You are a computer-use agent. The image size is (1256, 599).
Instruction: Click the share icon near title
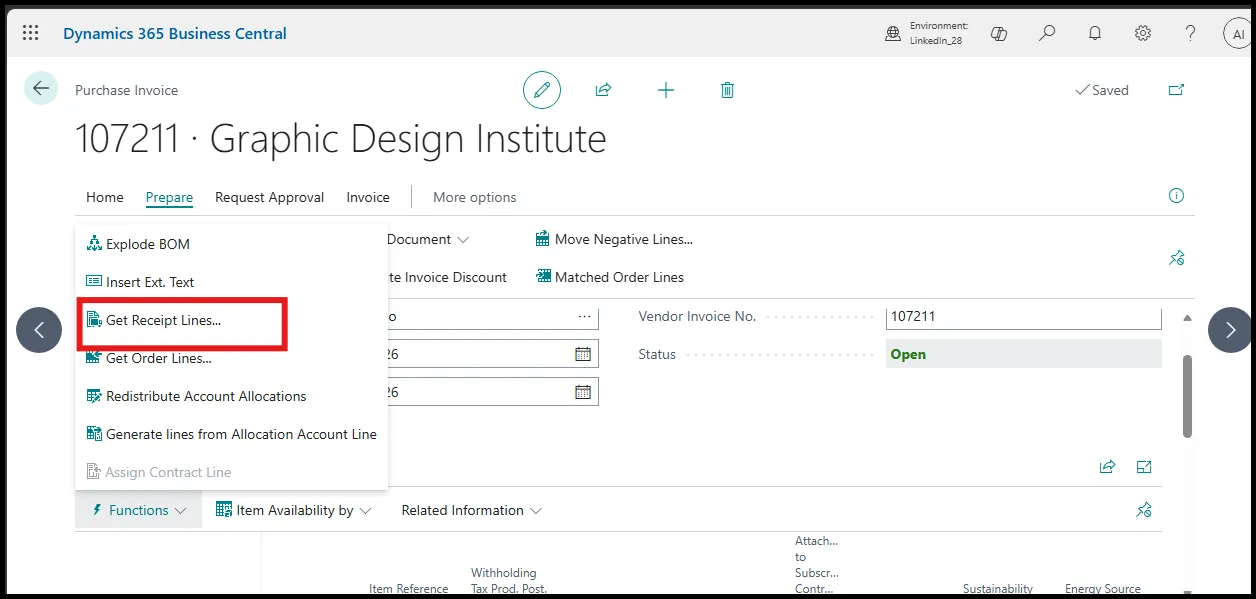603,90
